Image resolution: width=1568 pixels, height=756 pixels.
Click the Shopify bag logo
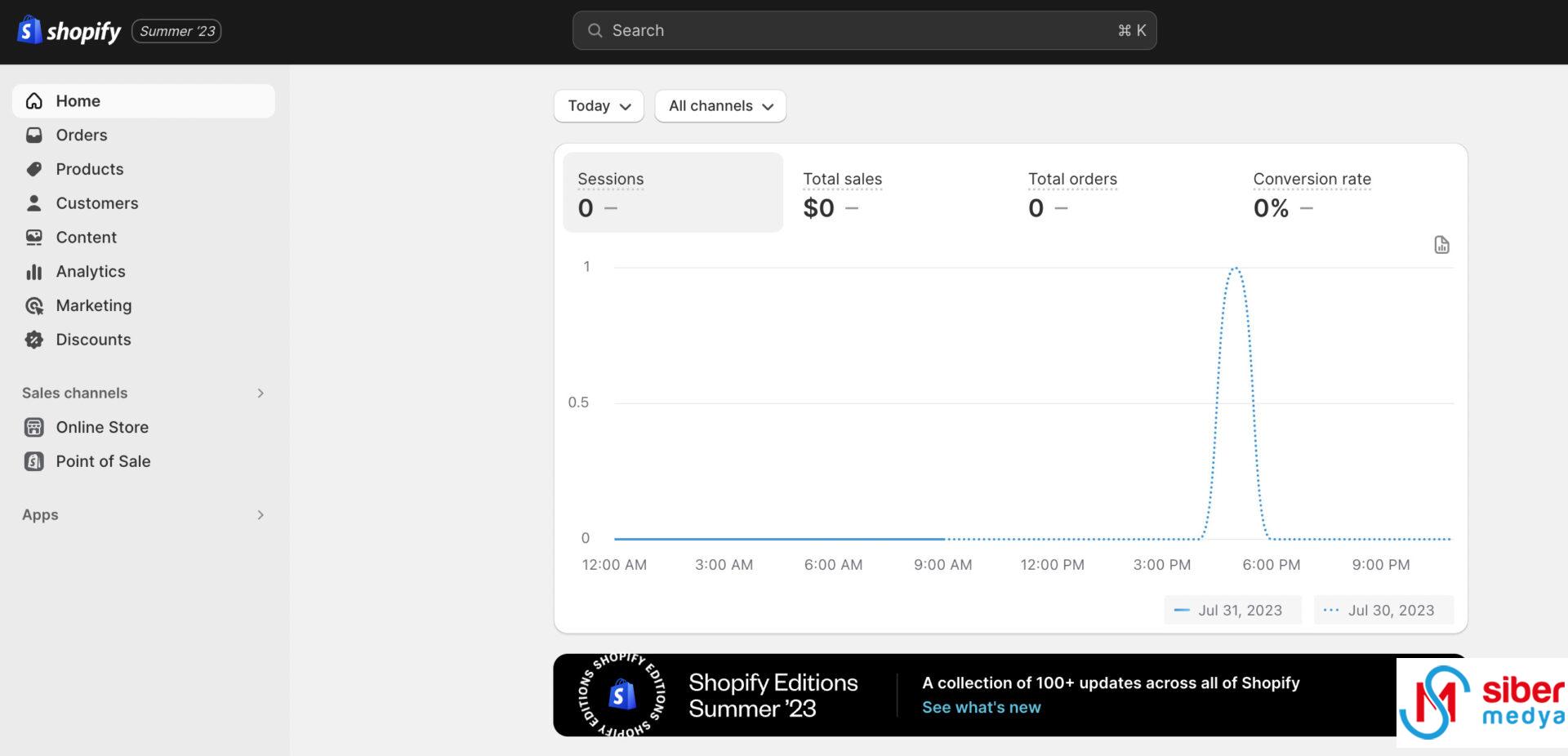[x=29, y=30]
